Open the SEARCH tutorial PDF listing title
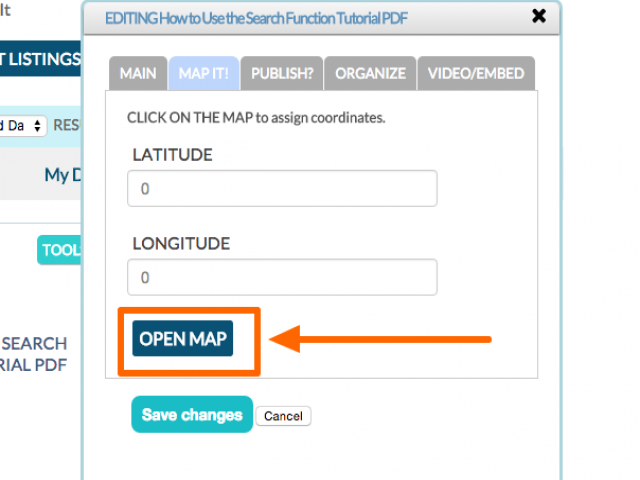640x480 pixels. tap(33, 354)
